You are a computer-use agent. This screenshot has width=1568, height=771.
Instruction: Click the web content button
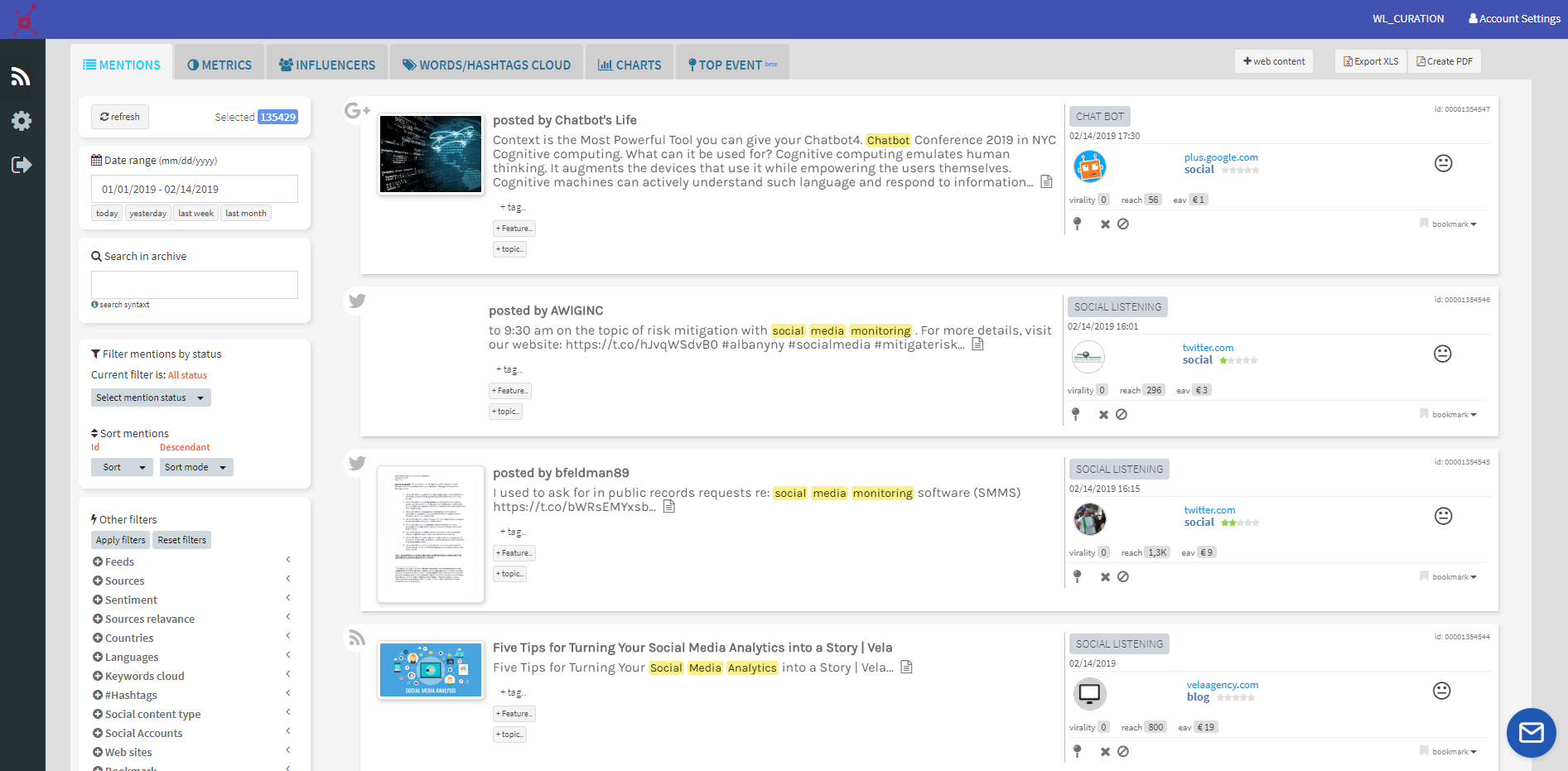[x=1274, y=61]
